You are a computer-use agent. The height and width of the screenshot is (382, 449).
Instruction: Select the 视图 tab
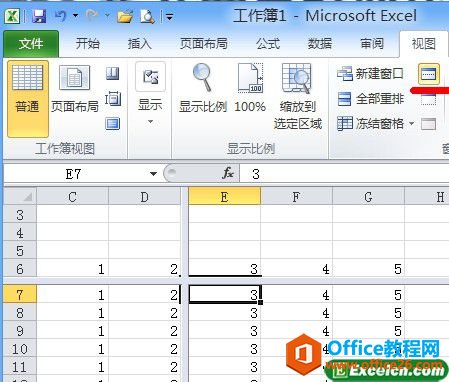tap(424, 43)
